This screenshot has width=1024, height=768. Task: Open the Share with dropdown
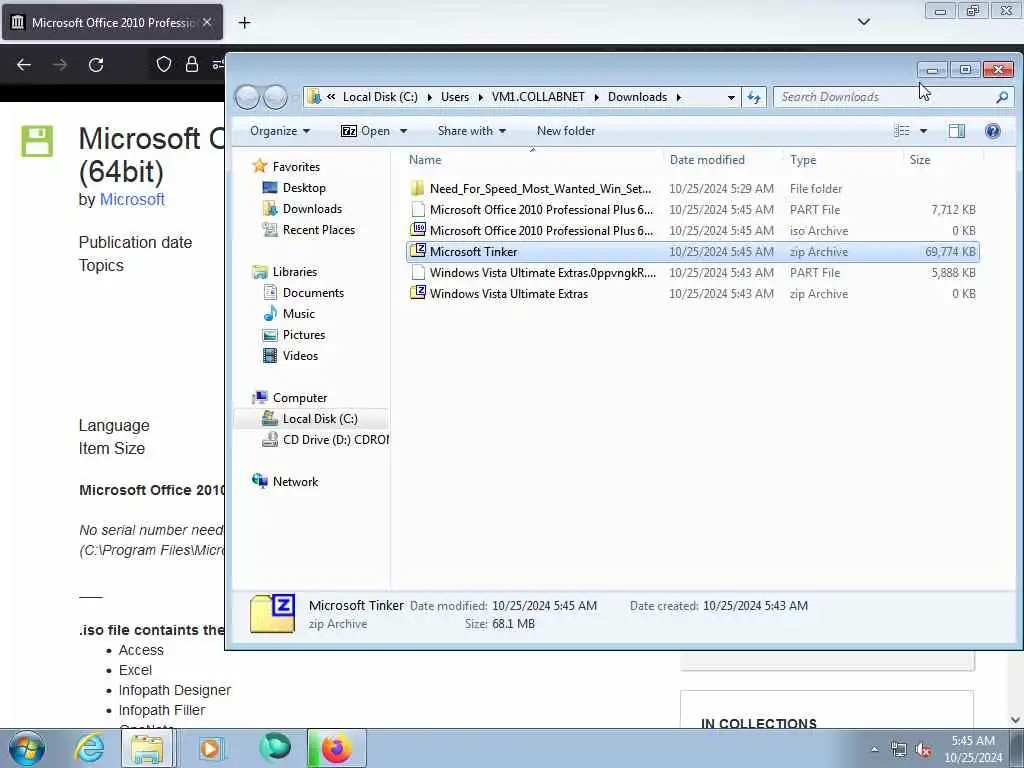472,131
